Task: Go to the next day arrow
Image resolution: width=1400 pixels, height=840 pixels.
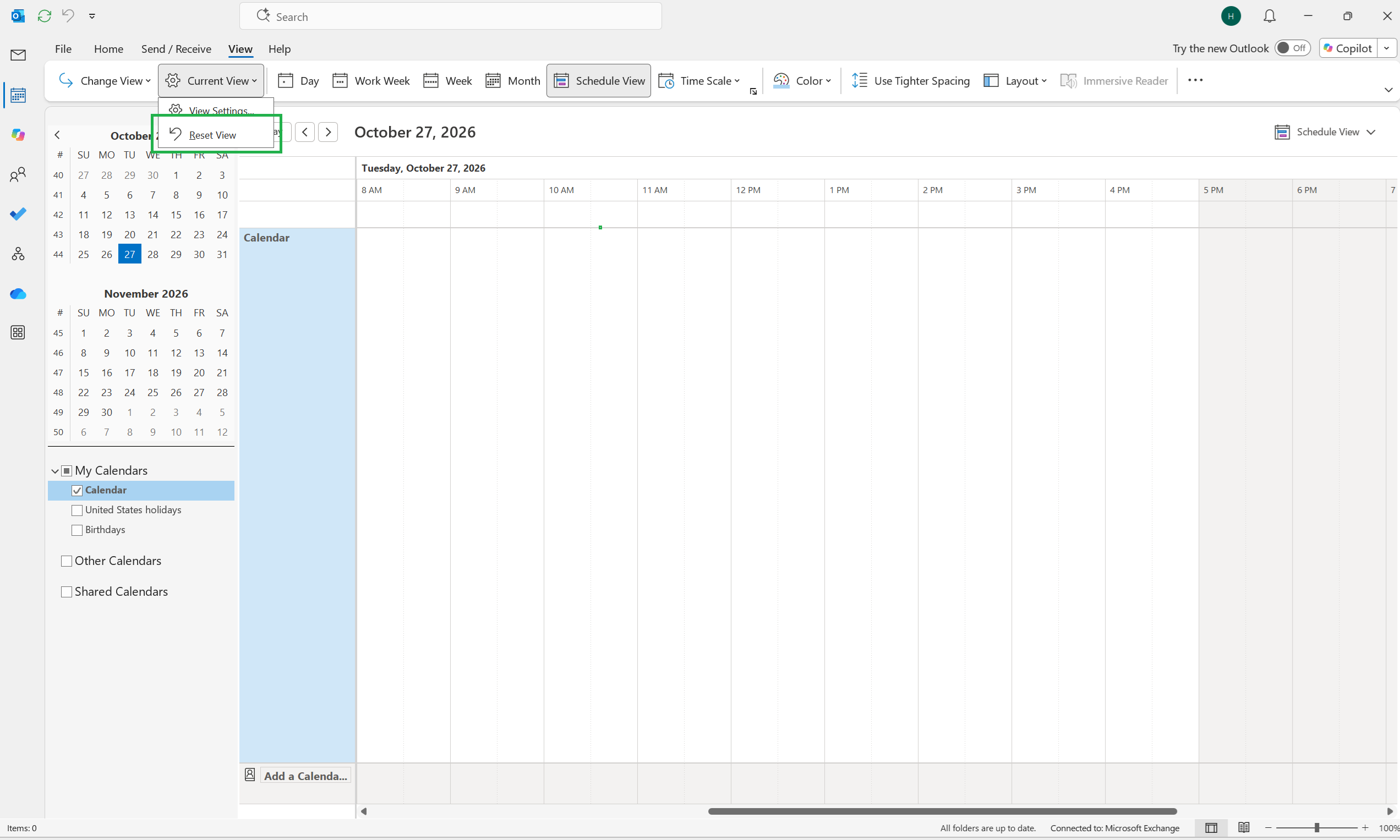Action: (x=328, y=133)
